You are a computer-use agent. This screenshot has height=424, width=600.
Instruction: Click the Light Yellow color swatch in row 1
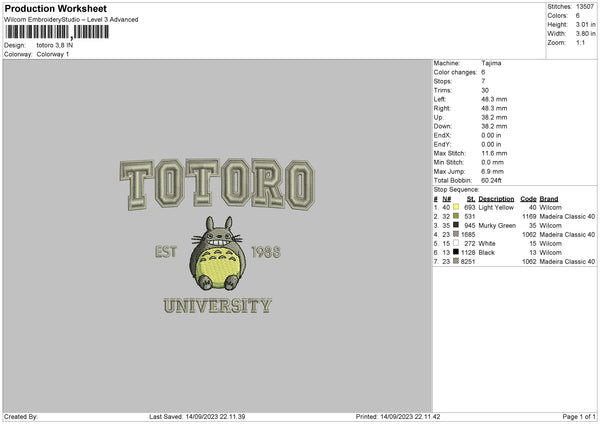[456, 207]
